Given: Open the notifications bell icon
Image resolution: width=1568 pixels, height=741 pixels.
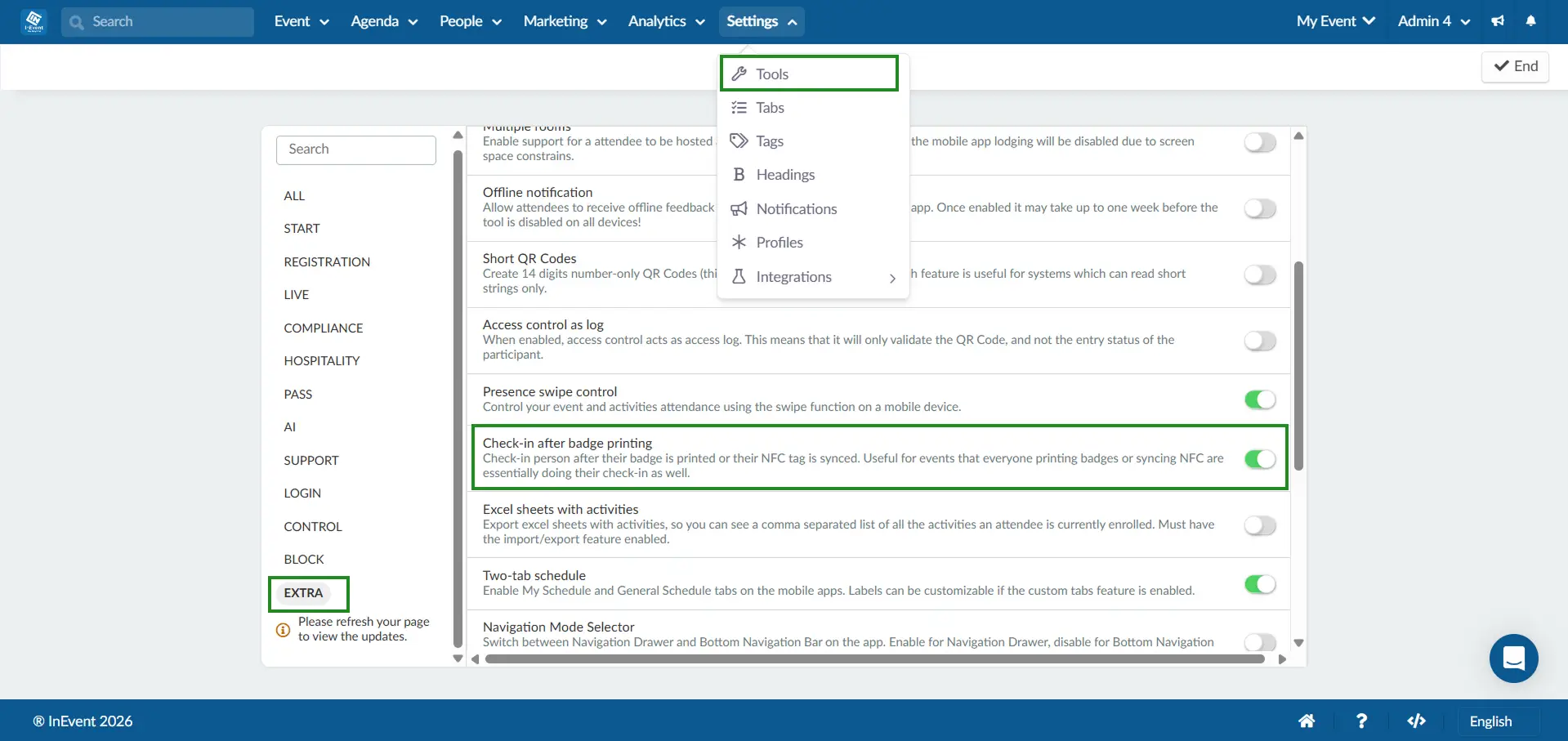Looking at the screenshot, I should click(x=1531, y=21).
